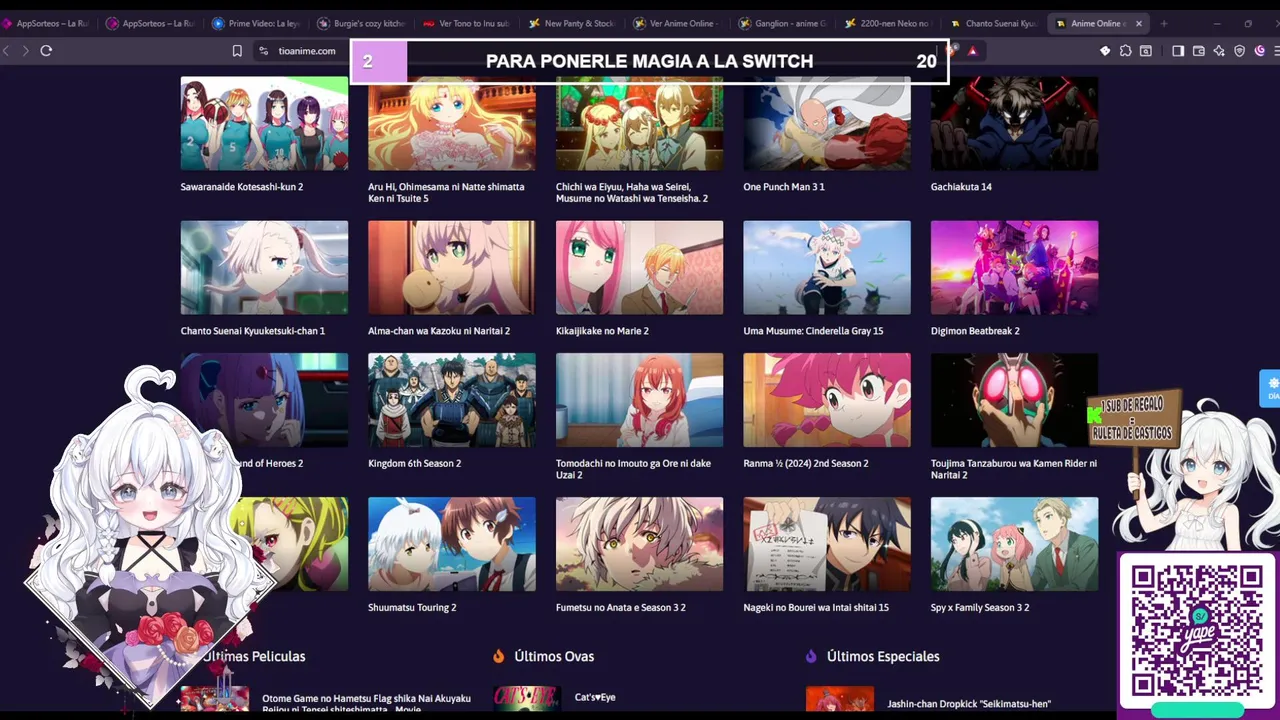Click the flame icon beside Últimos Ovas

(499, 656)
